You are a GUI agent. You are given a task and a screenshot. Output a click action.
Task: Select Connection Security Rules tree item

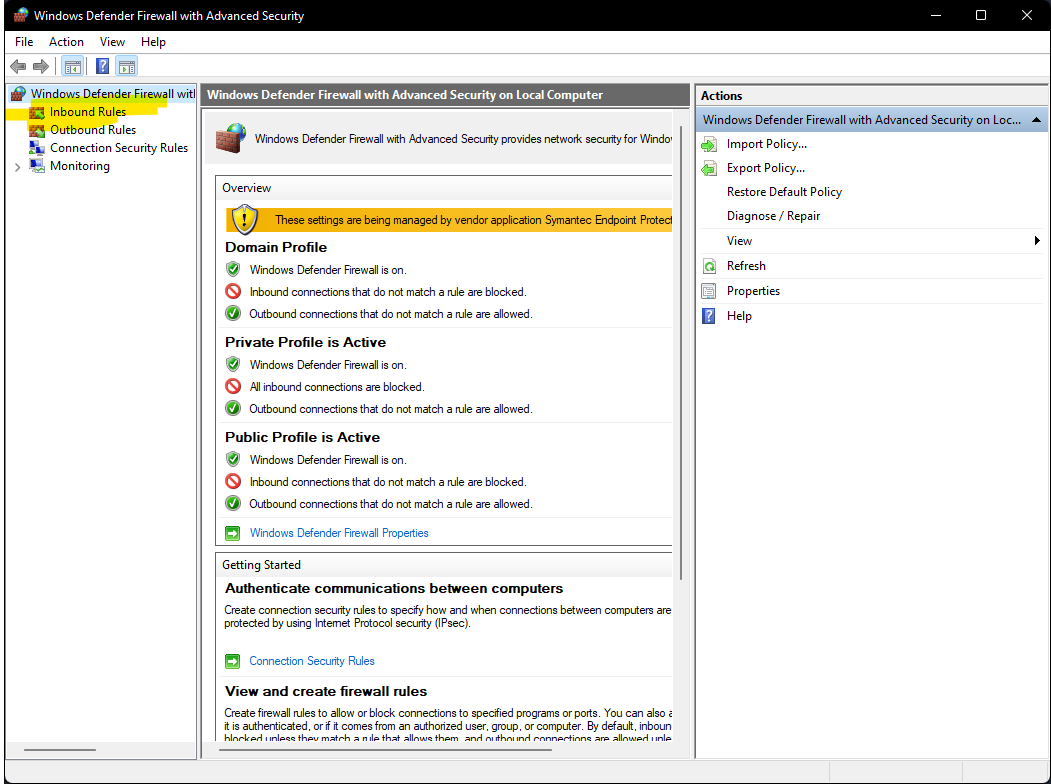(119, 148)
